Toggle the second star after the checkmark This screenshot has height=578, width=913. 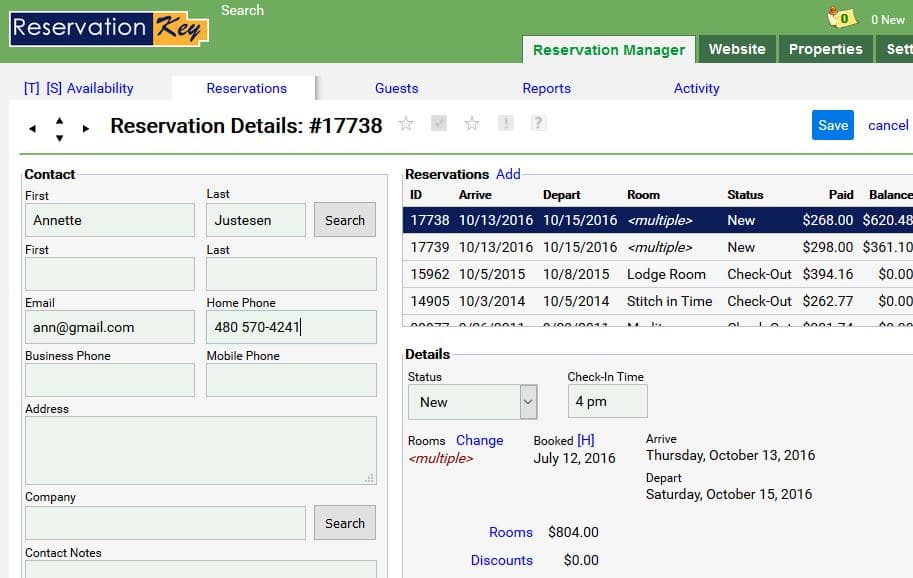coord(472,124)
